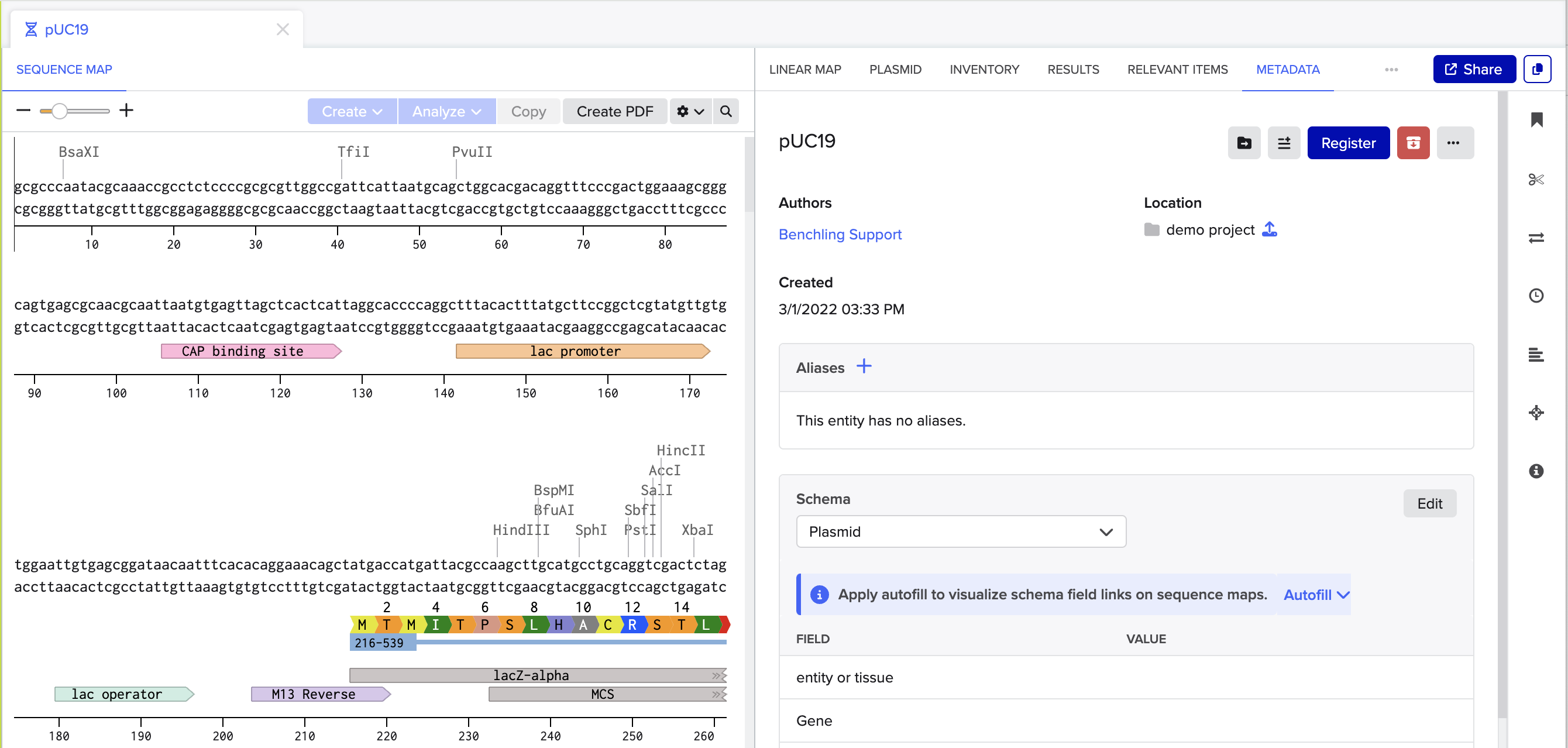This screenshot has width=1568, height=748.
Task: Click the Register button
Action: 1348,143
